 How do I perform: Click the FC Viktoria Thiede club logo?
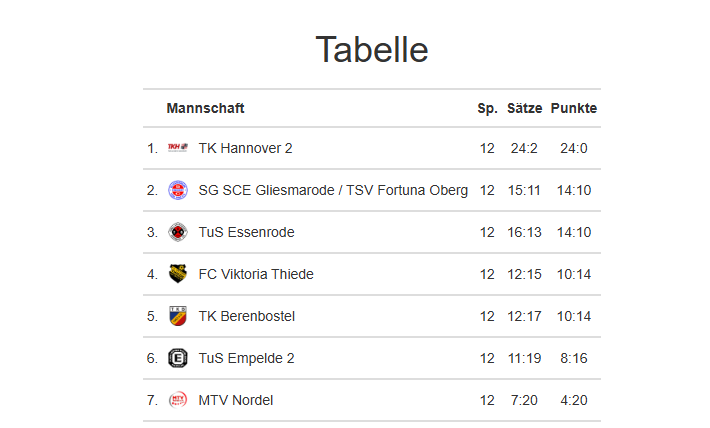[178, 274]
